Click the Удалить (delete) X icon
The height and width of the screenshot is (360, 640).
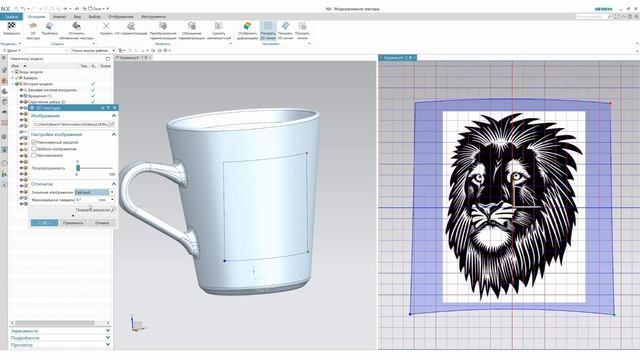[106, 26]
